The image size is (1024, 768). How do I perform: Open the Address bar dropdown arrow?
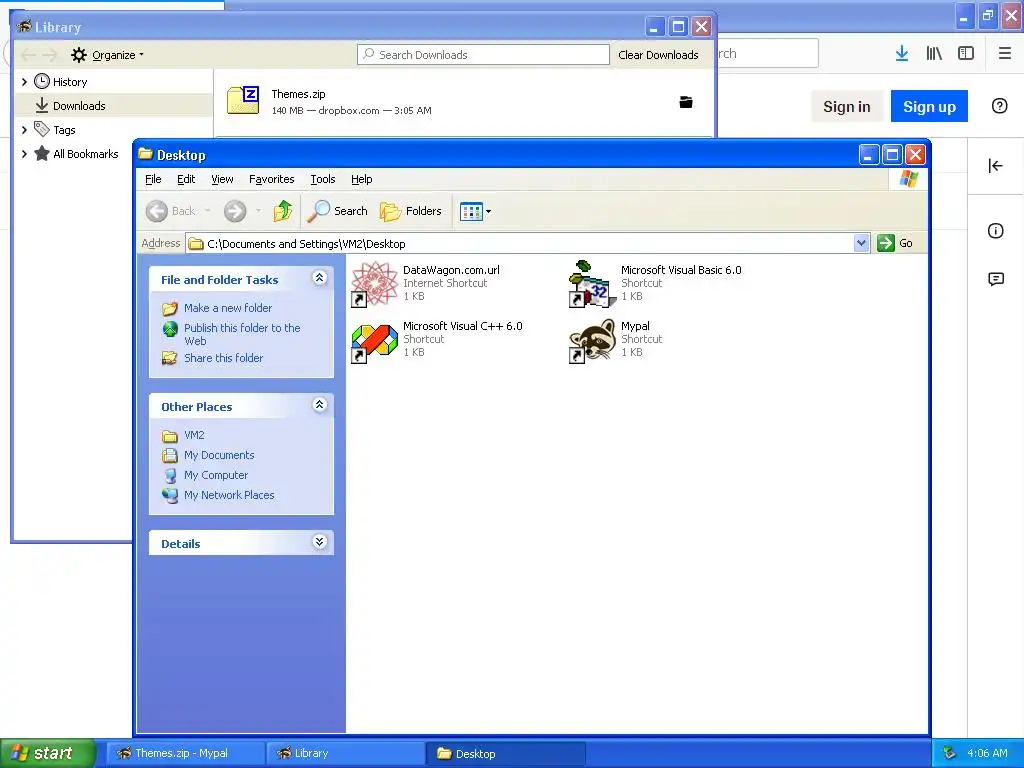click(861, 244)
